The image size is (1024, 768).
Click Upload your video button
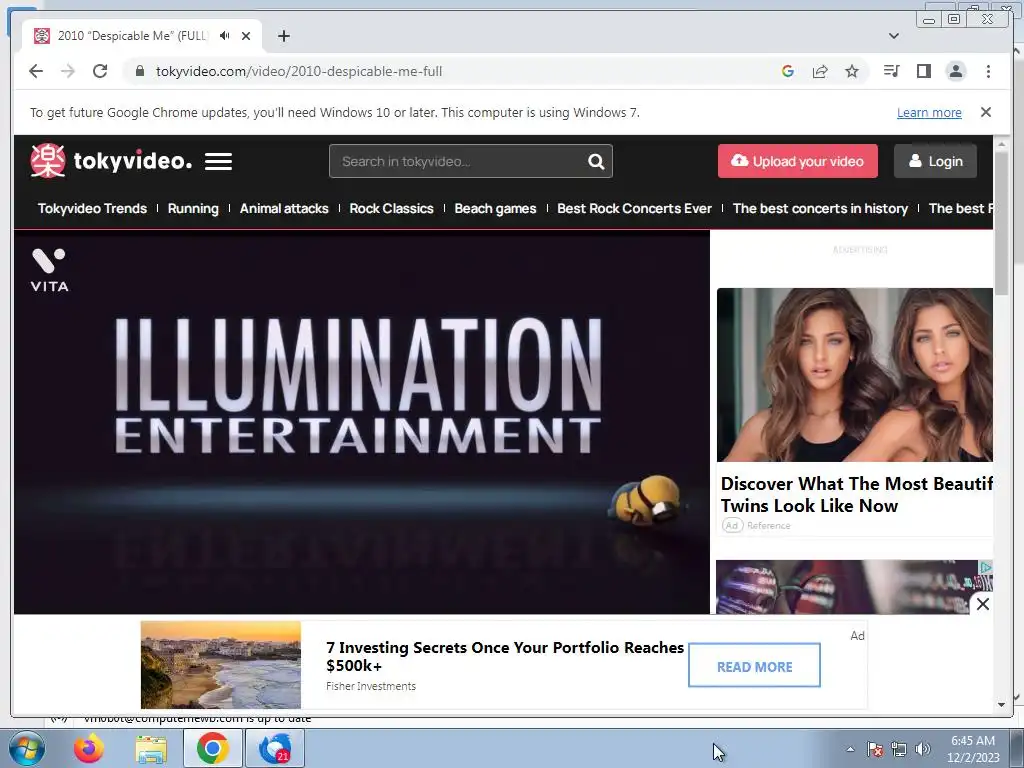(x=797, y=161)
